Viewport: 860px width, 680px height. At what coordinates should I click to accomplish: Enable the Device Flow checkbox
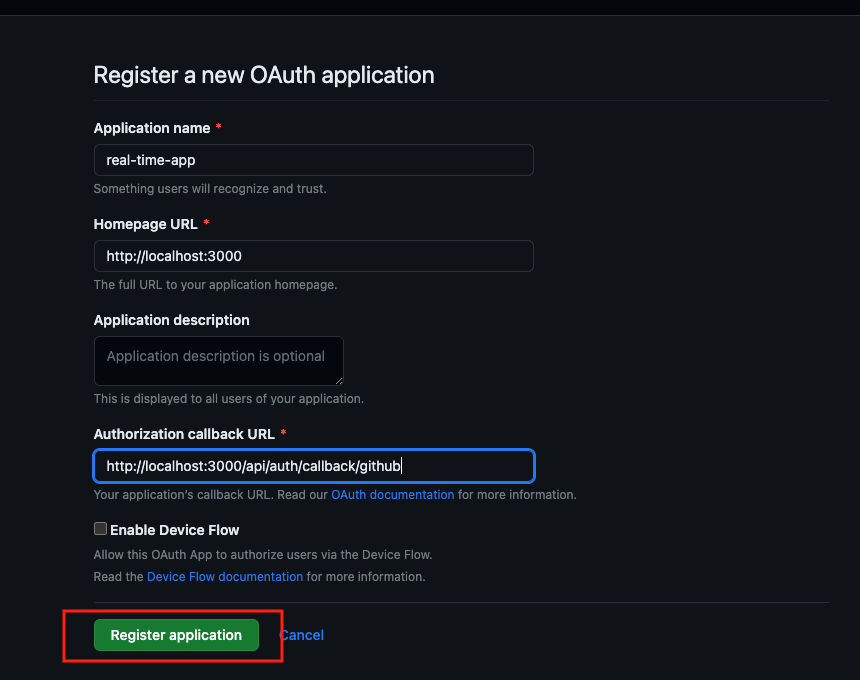[100, 529]
